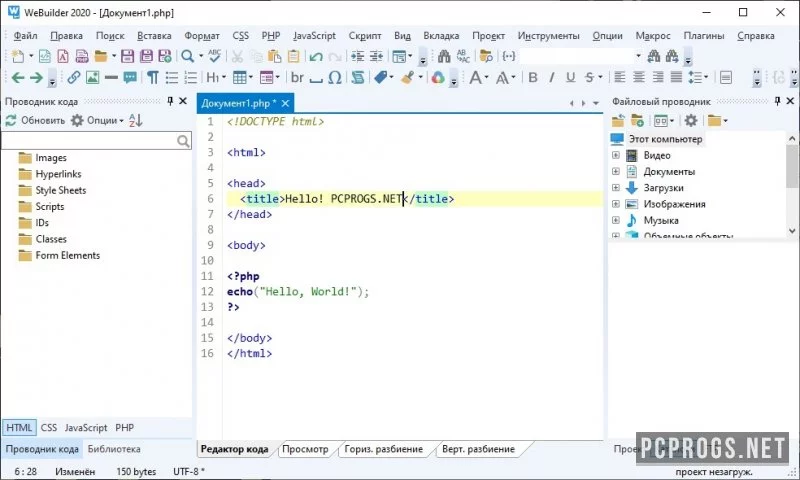Screen dimensions: 800x480
Task: Open the Опции dropdown in Code Explorer
Action: pyautogui.click(x=97, y=120)
